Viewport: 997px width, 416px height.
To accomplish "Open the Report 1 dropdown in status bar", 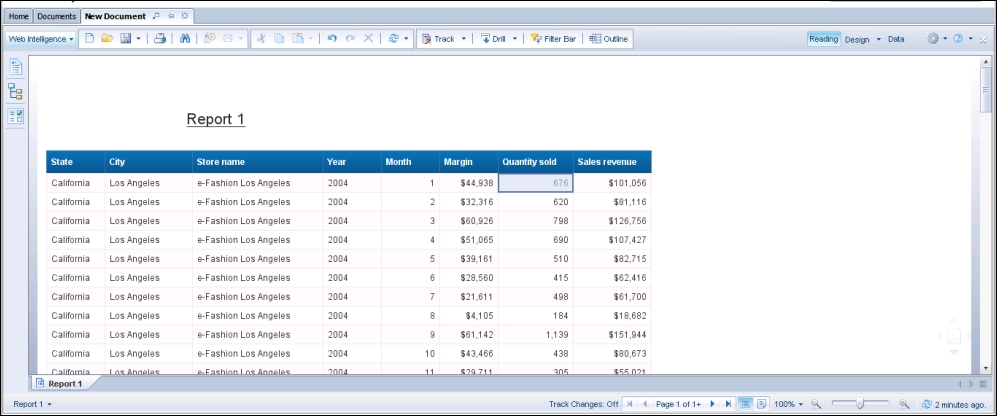I will (32, 404).
